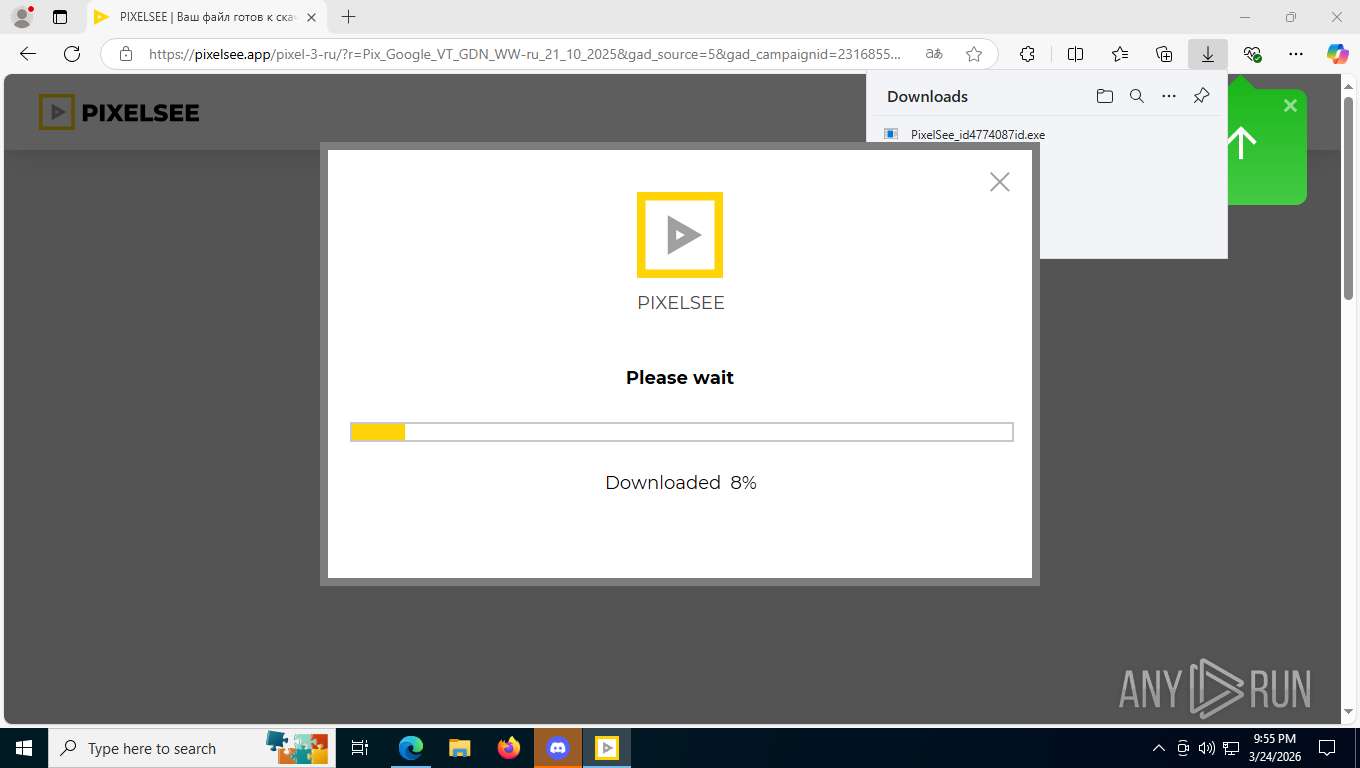Open File Explorer from taskbar

point(460,748)
